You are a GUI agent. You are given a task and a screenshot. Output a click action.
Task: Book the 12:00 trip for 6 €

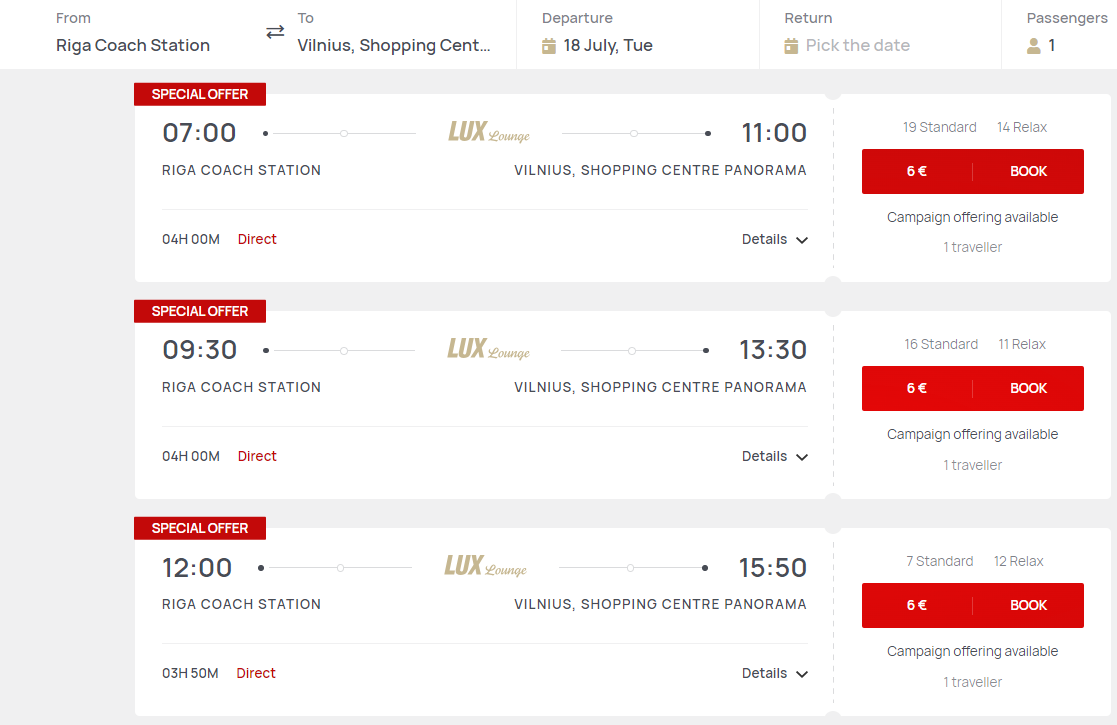point(972,605)
